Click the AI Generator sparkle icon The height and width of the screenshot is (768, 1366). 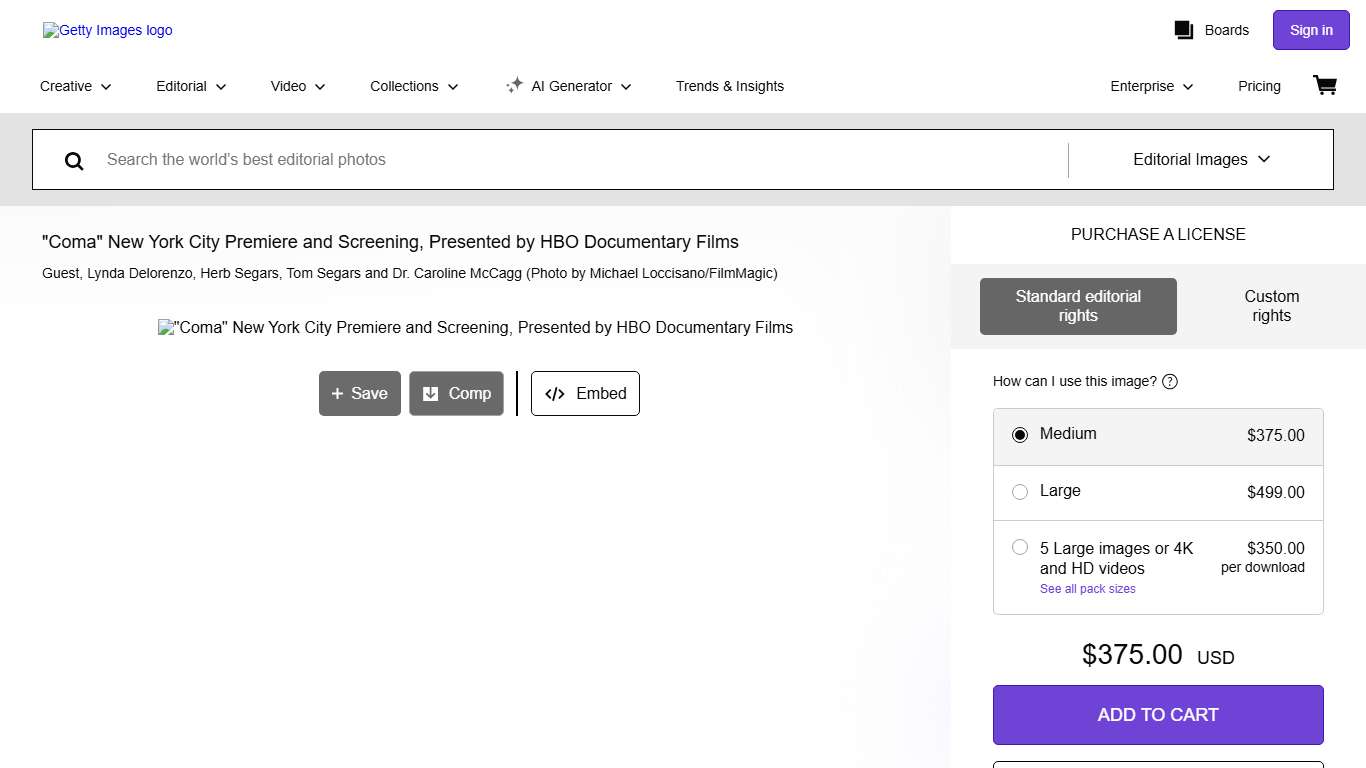[x=514, y=86]
